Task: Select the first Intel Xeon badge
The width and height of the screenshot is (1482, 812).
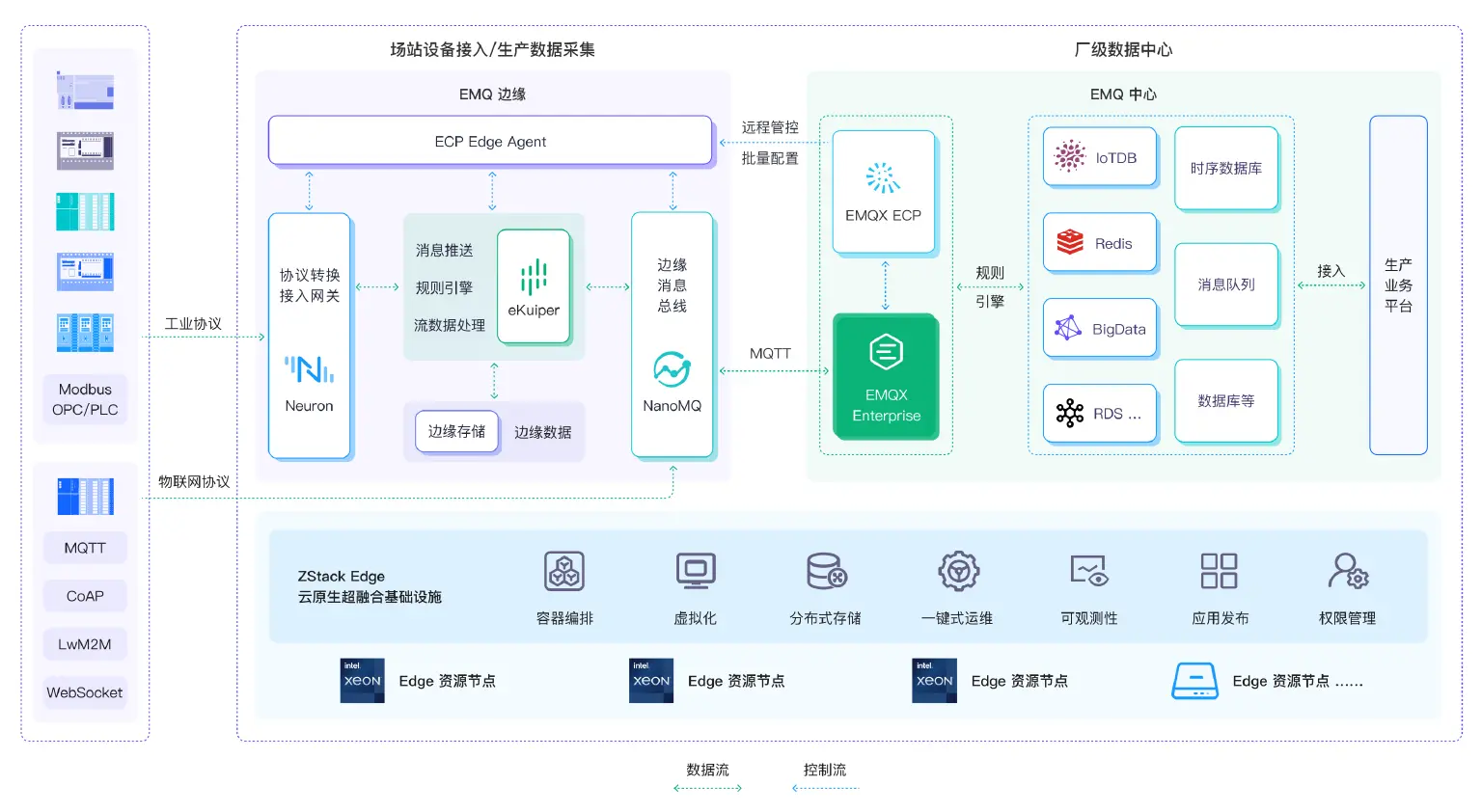Action: click(x=362, y=680)
